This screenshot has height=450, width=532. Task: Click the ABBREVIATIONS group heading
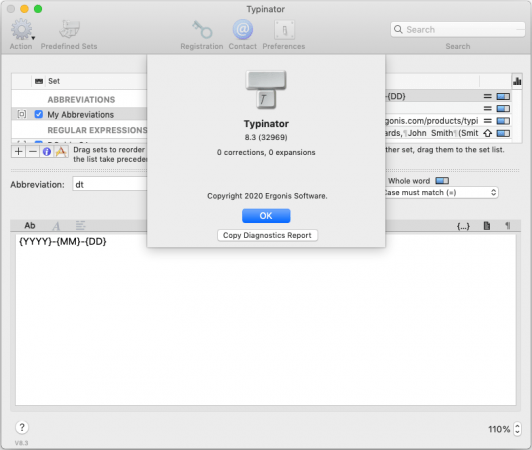[x=81, y=99]
